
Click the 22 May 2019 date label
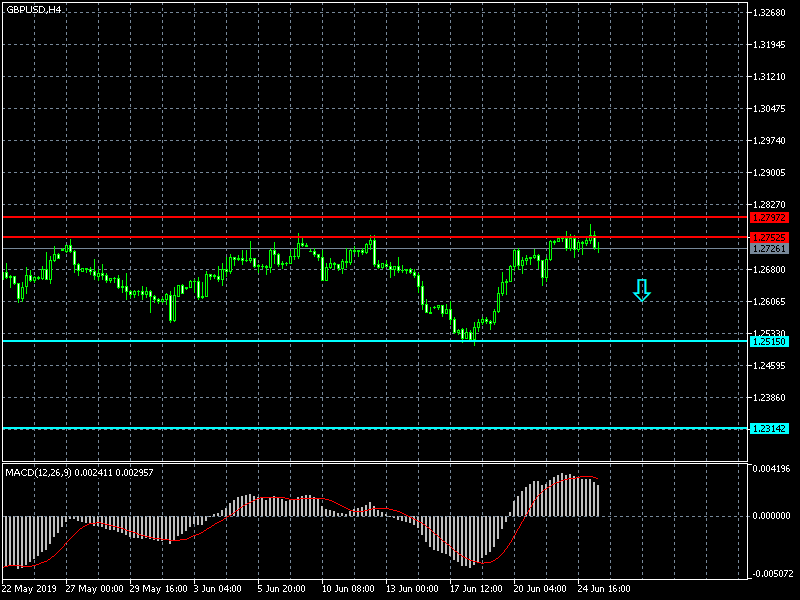[30, 588]
